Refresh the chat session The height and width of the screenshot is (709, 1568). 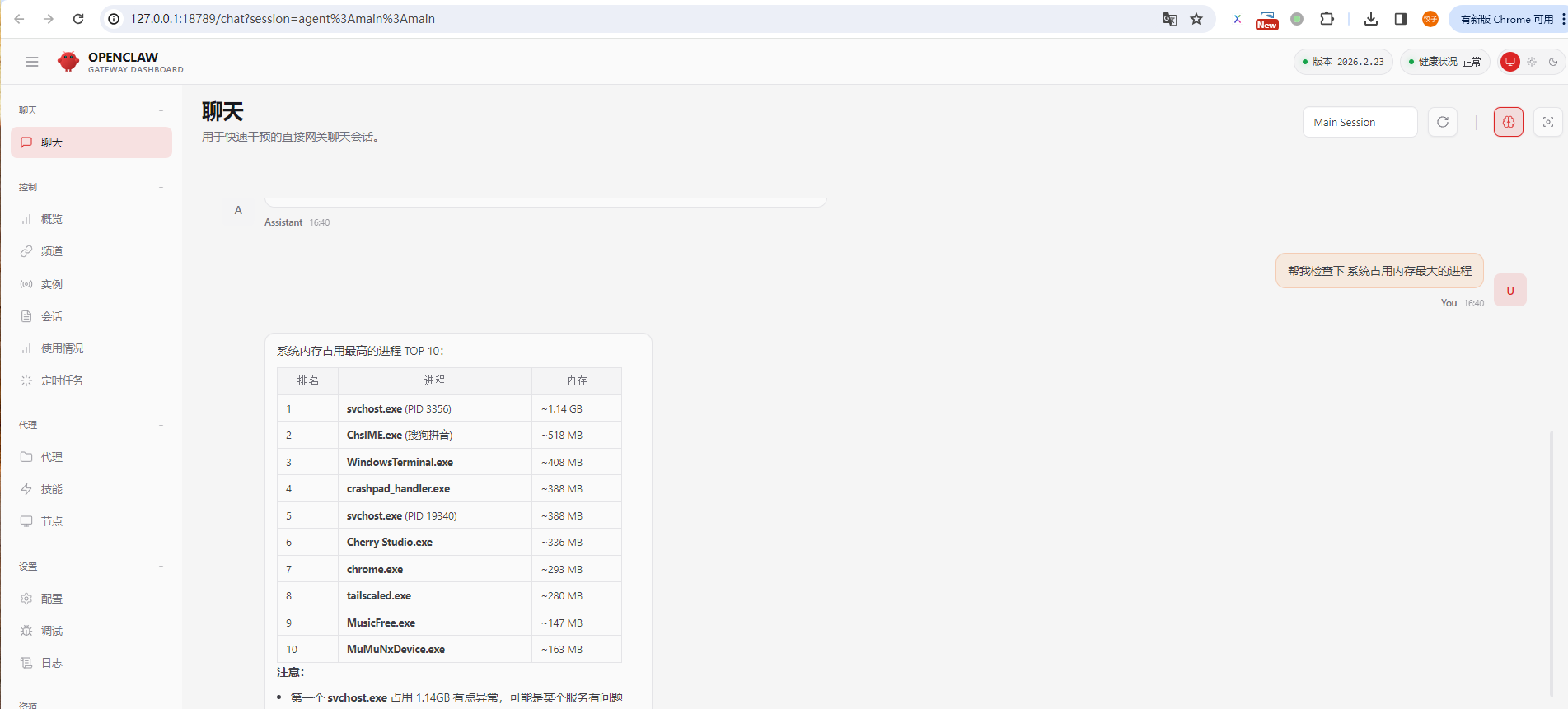point(1443,122)
